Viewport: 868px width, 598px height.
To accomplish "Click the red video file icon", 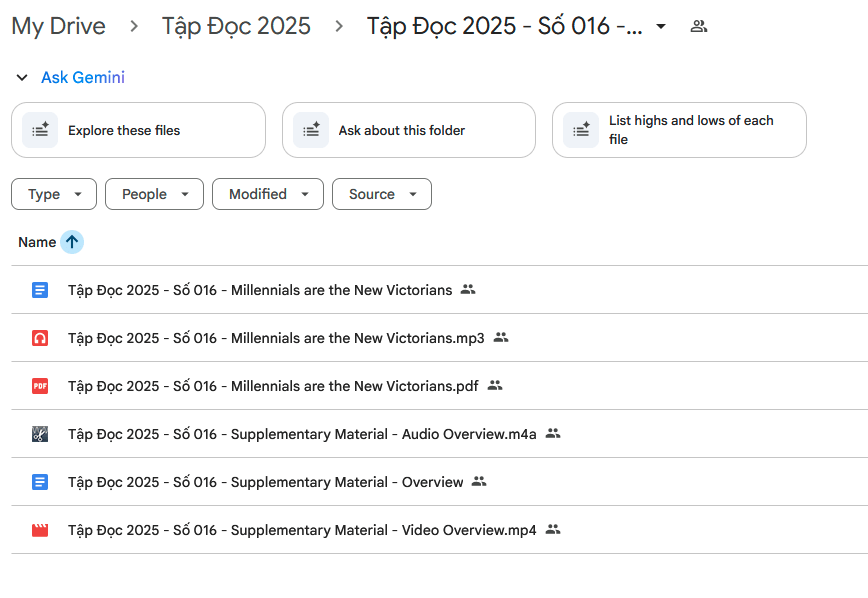I will (x=40, y=530).
